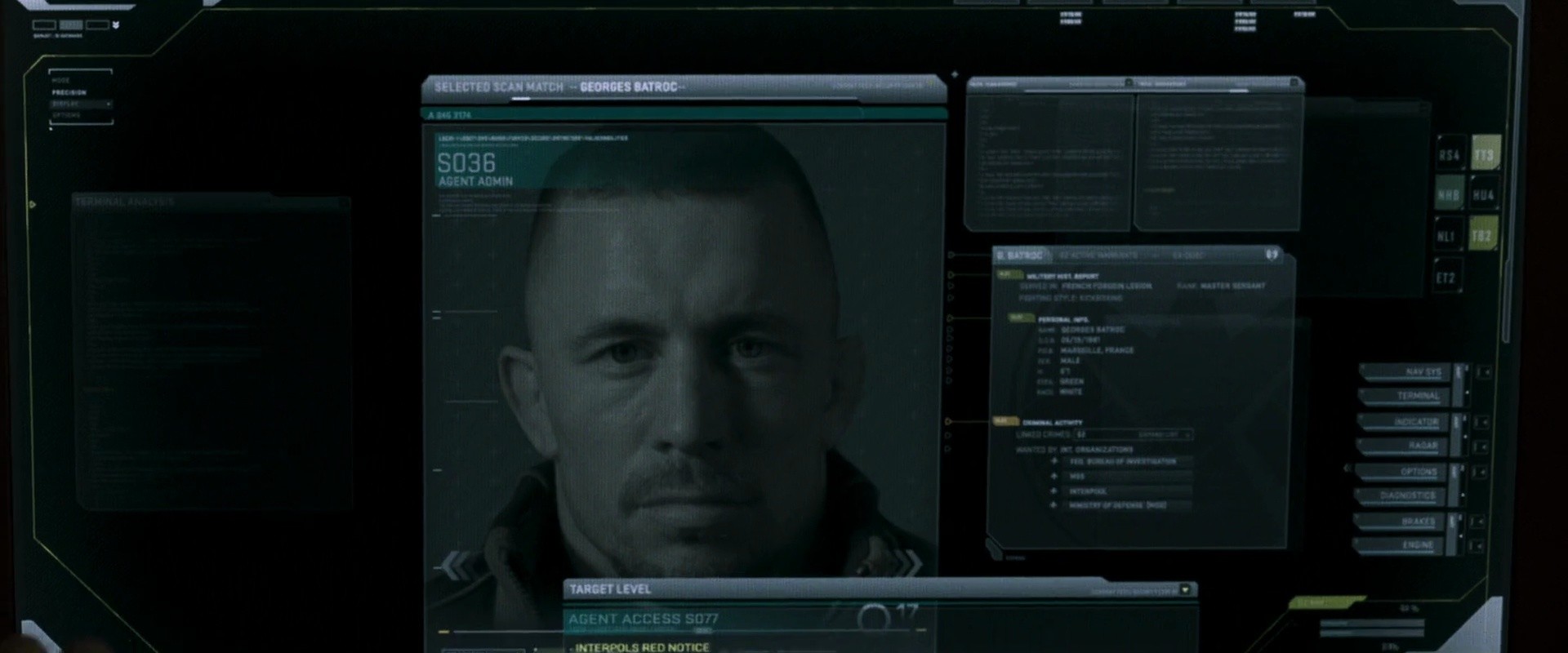Viewport: 1568px width, 653px height.
Task: Select Precision in the left menu
Action: (69, 92)
